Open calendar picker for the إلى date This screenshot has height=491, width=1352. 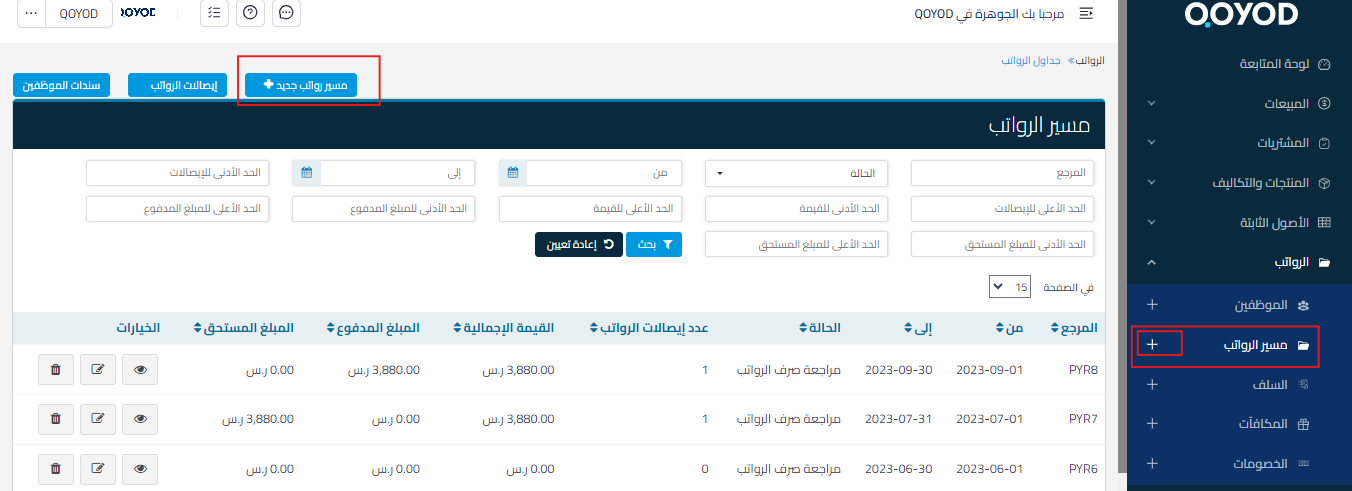click(307, 173)
